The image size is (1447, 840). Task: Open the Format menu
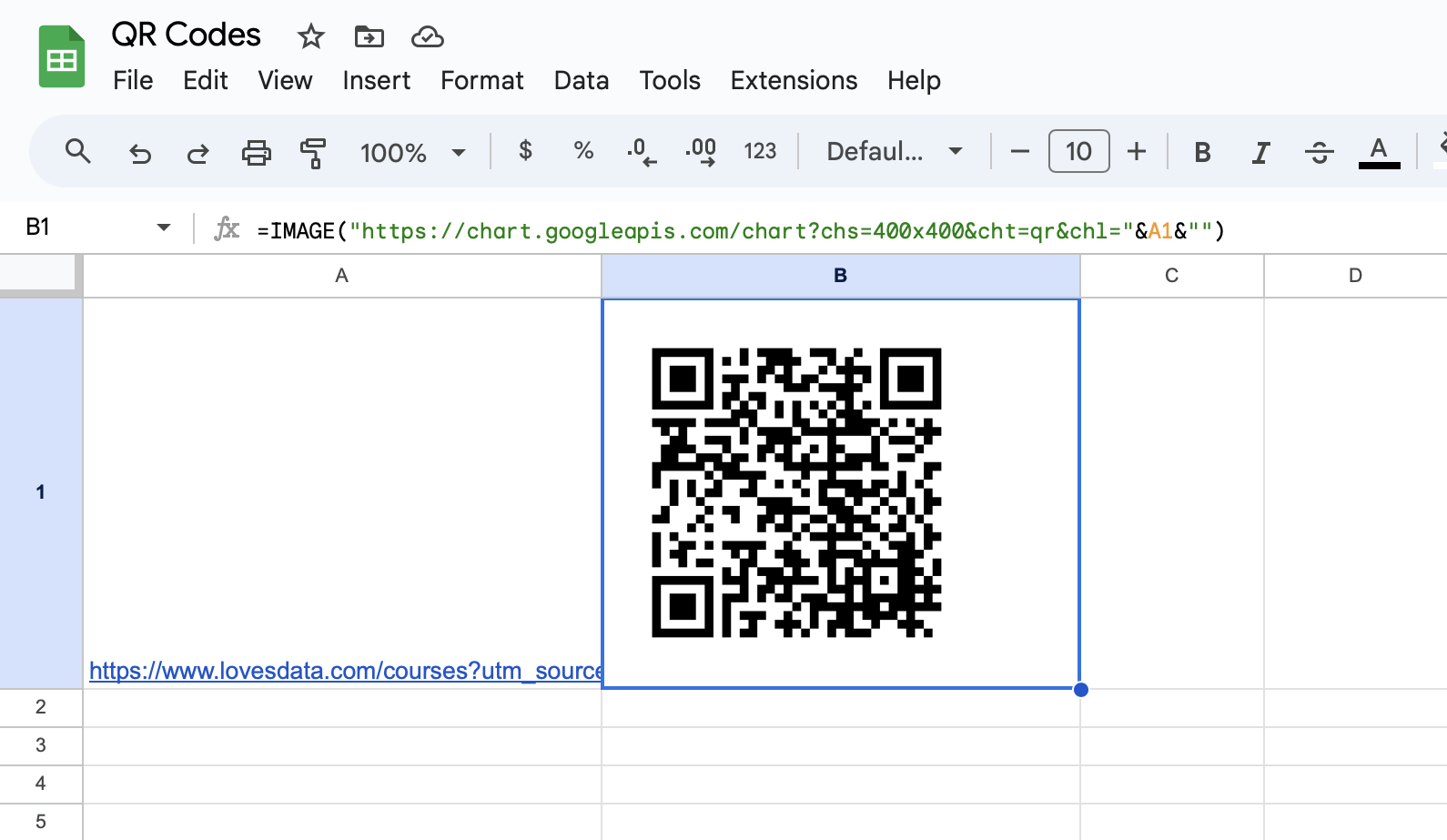[481, 80]
